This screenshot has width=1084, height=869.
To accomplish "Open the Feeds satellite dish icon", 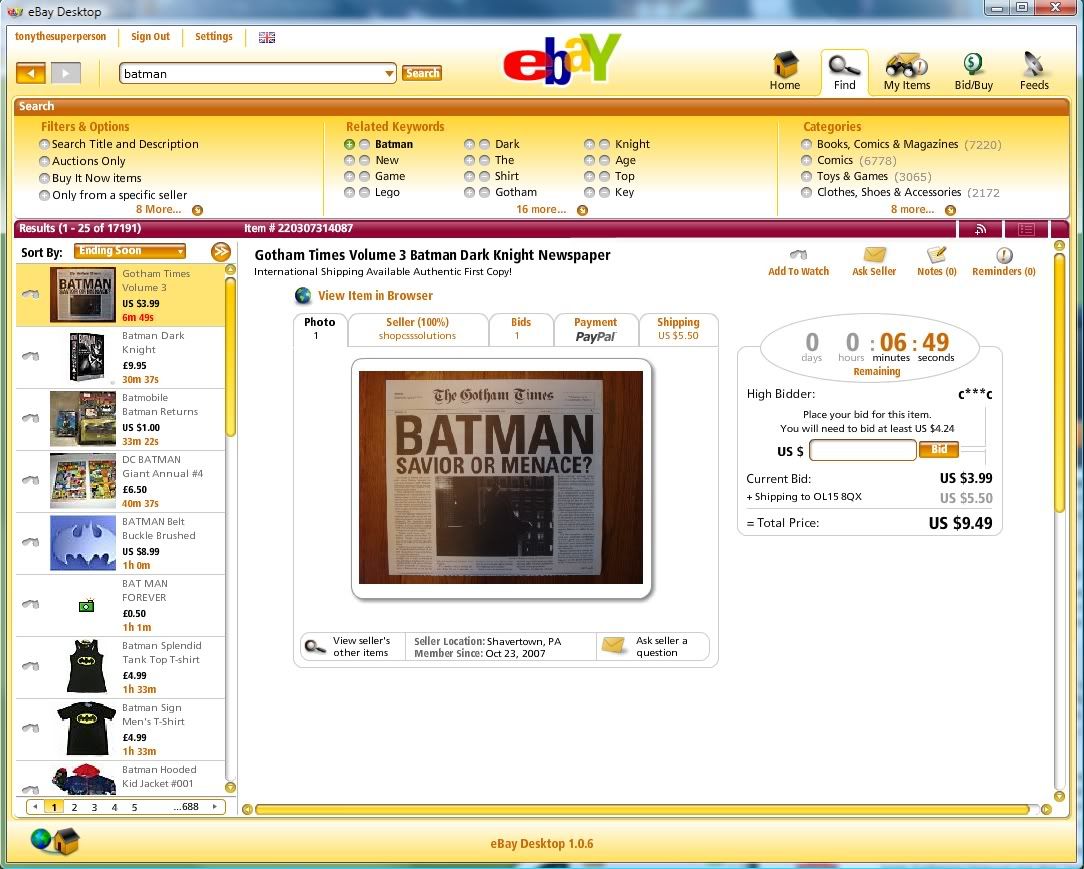I will (x=1034, y=64).
